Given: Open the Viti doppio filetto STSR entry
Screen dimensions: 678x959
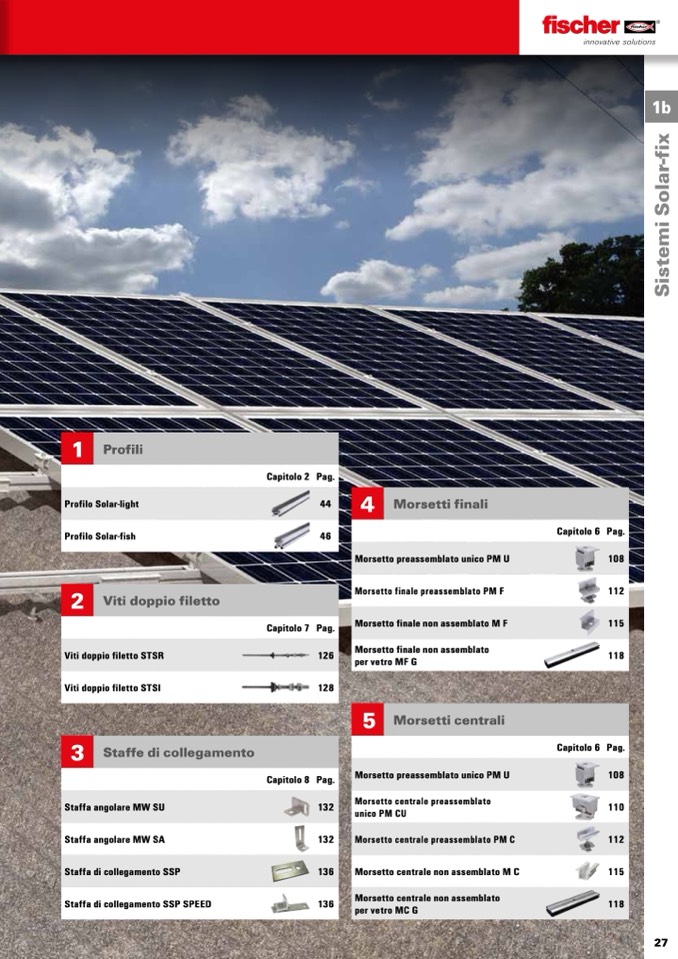Looking at the screenshot, I should point(115,656).
